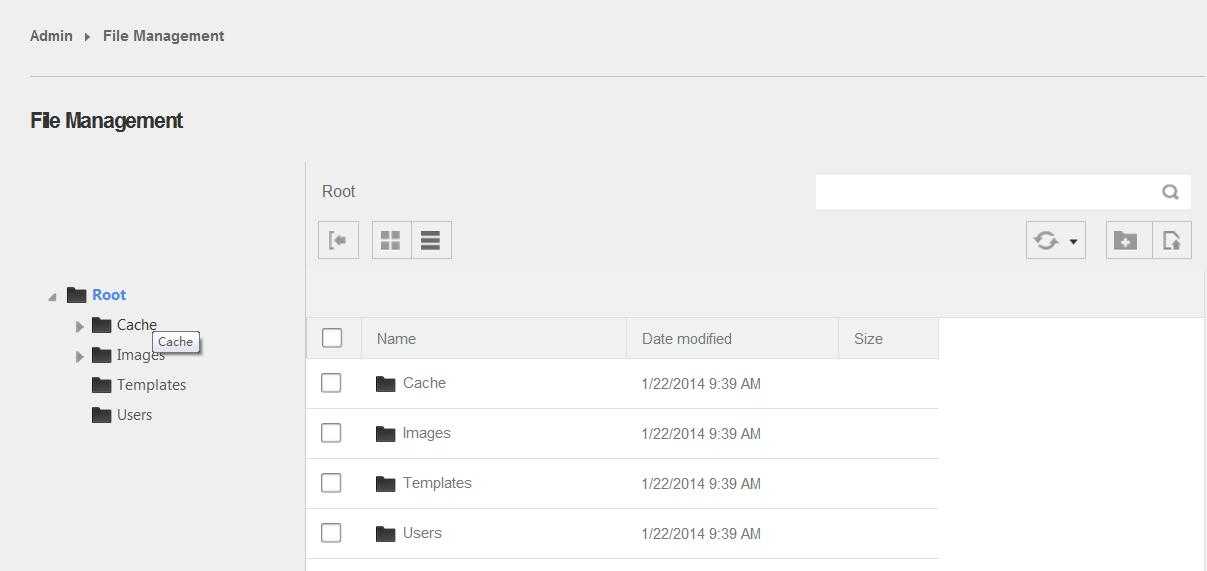Click the Cache folder icon in file list
1207x571 pixels.
(386, 384)
